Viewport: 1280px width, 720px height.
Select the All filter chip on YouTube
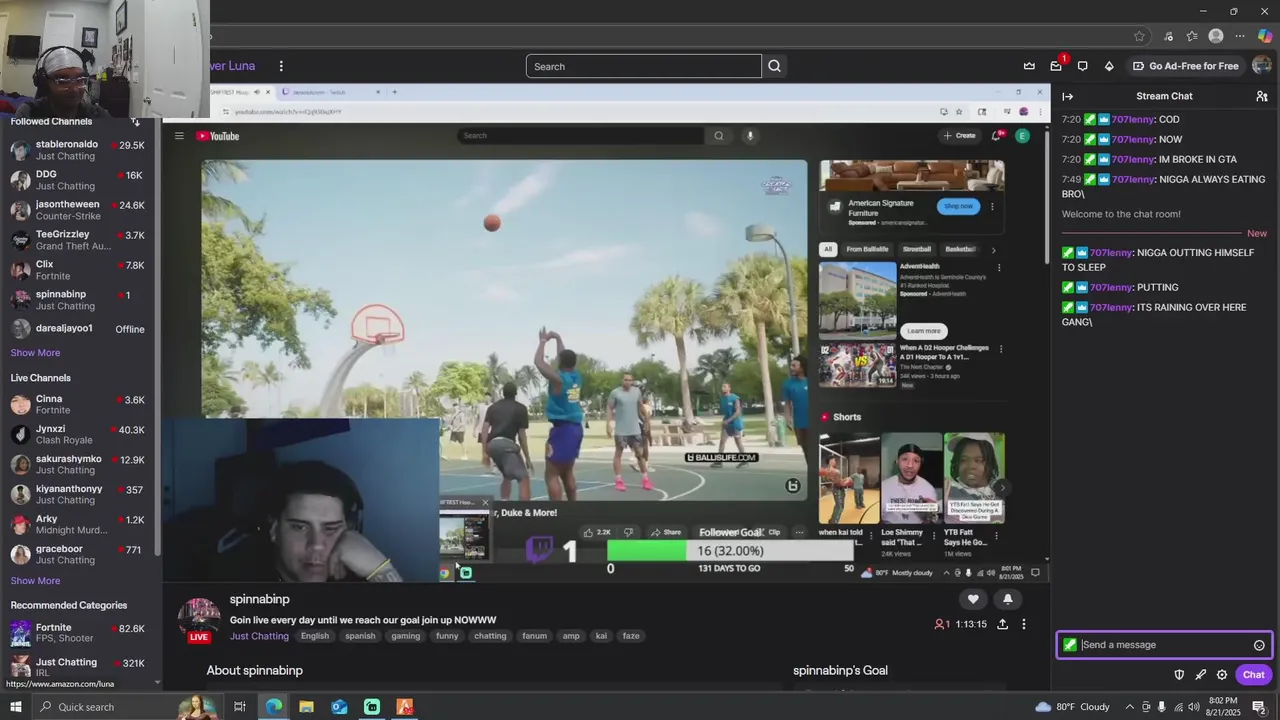[827, 249]
